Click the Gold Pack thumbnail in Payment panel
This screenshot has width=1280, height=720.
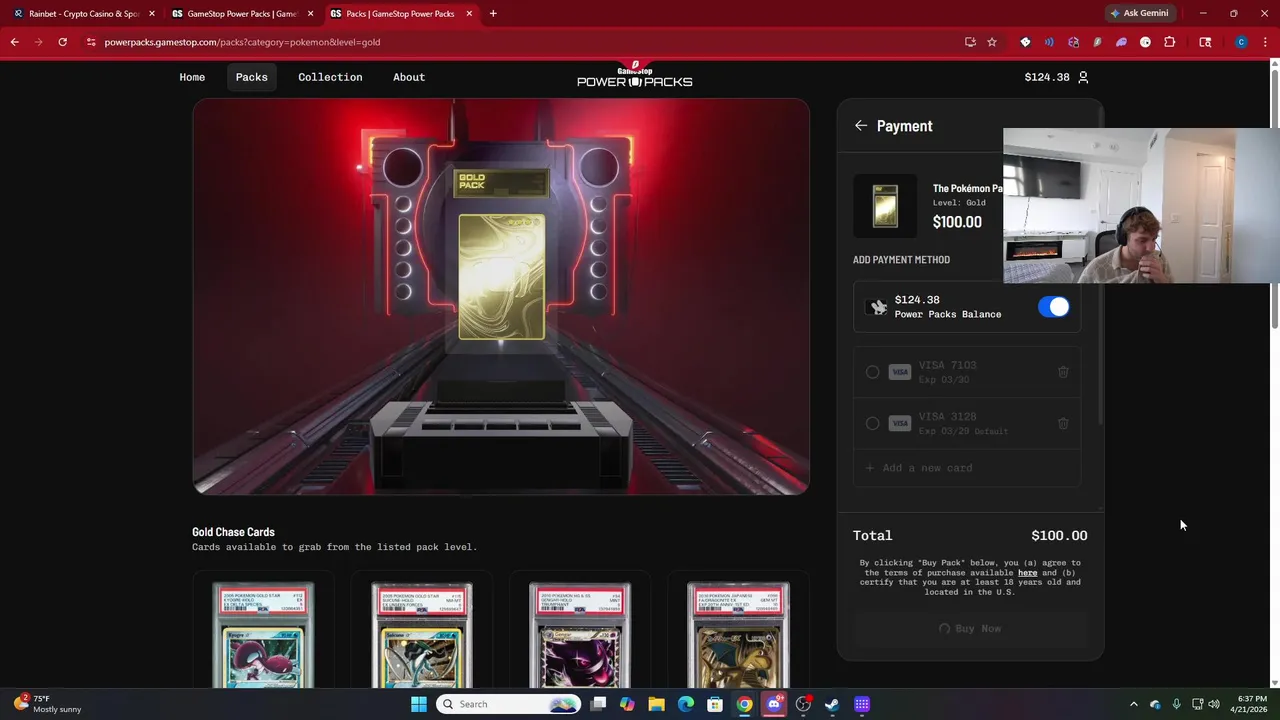point(885,206)
